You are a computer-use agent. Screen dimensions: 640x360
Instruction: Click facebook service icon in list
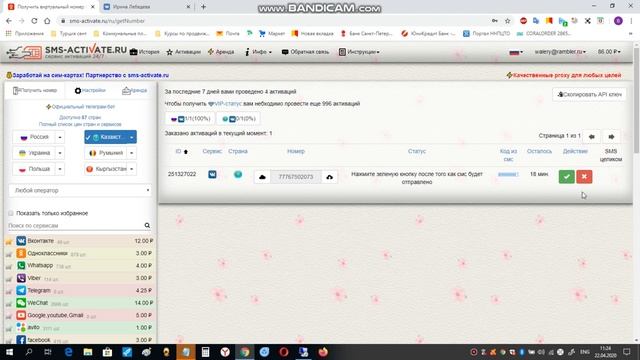(21, 340)
